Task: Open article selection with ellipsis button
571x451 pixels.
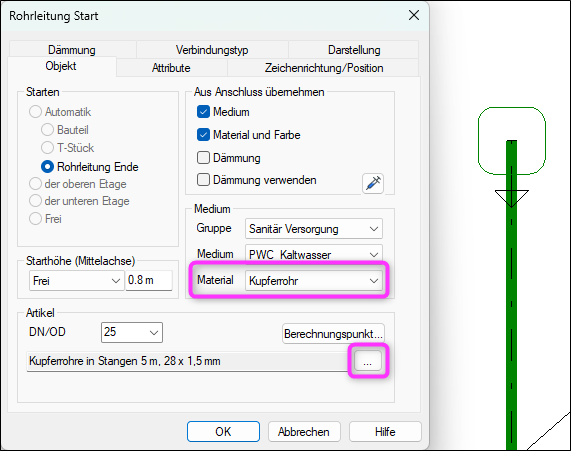Action: 368,361
